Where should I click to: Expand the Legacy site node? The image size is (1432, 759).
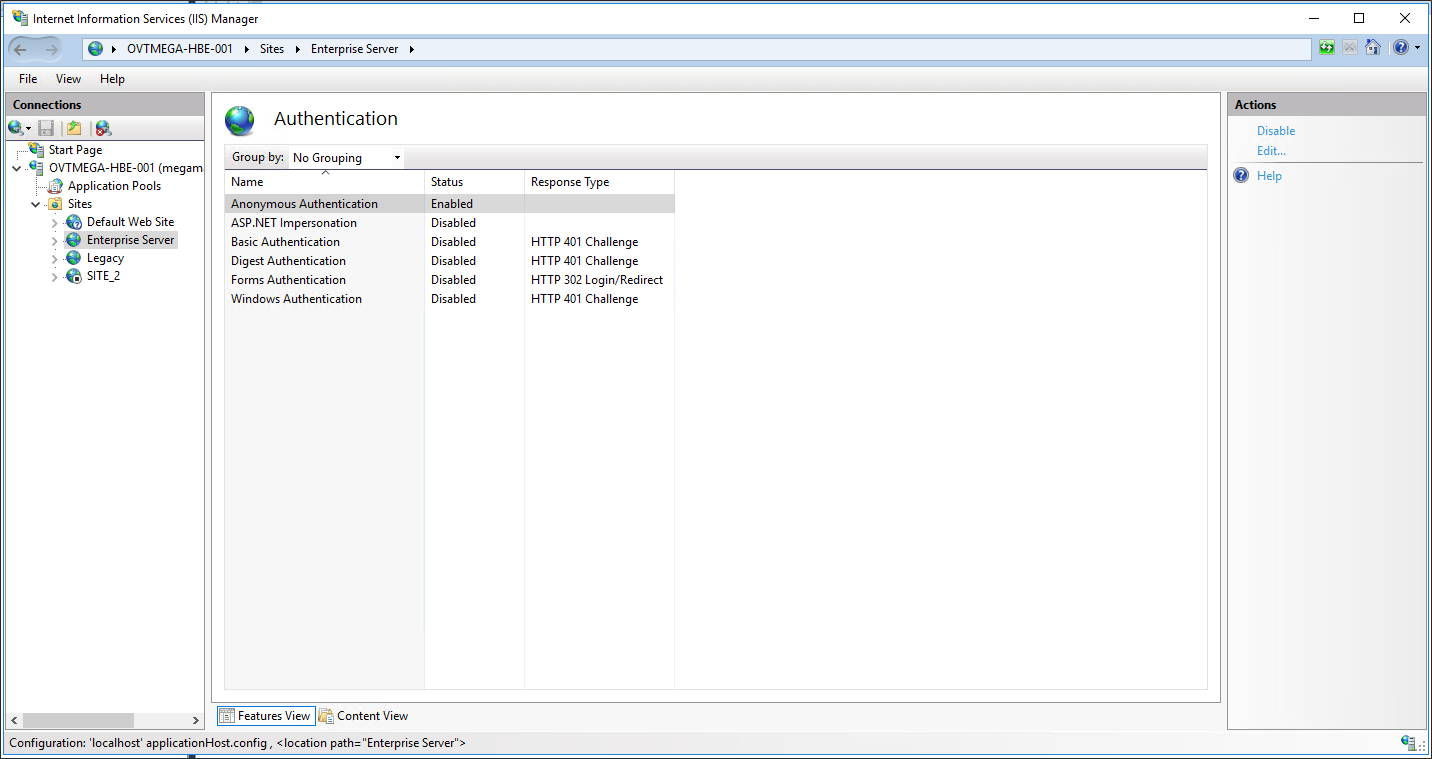click(55, 258)
